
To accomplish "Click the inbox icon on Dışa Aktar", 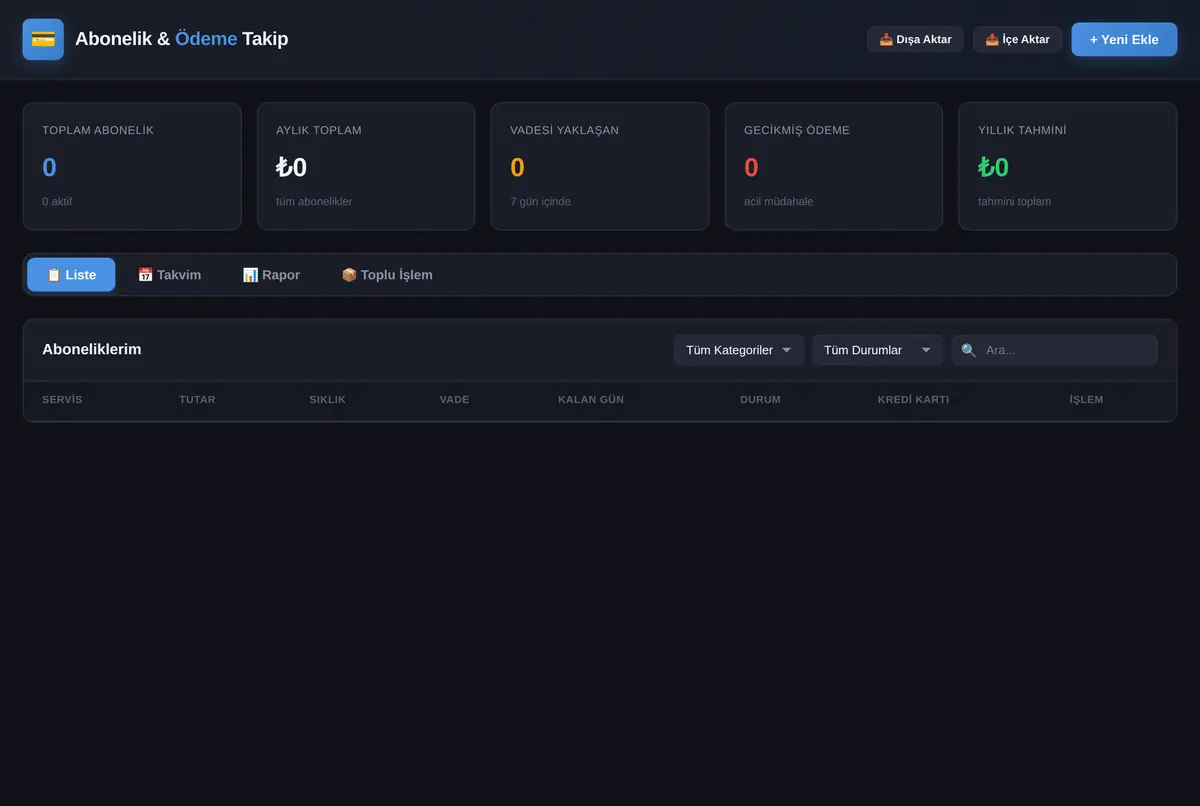I will click(x=886, y=39).
